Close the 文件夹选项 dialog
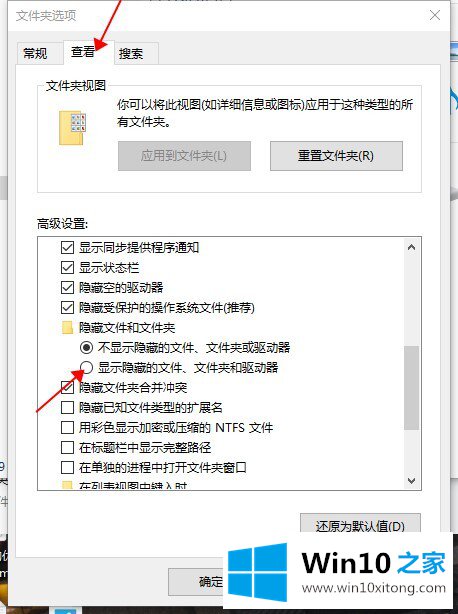 pos(435,15)
